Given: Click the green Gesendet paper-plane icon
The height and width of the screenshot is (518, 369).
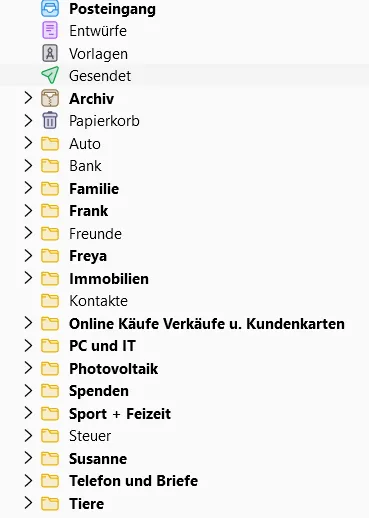Looking at the screenshot, I should pos(50,75).
